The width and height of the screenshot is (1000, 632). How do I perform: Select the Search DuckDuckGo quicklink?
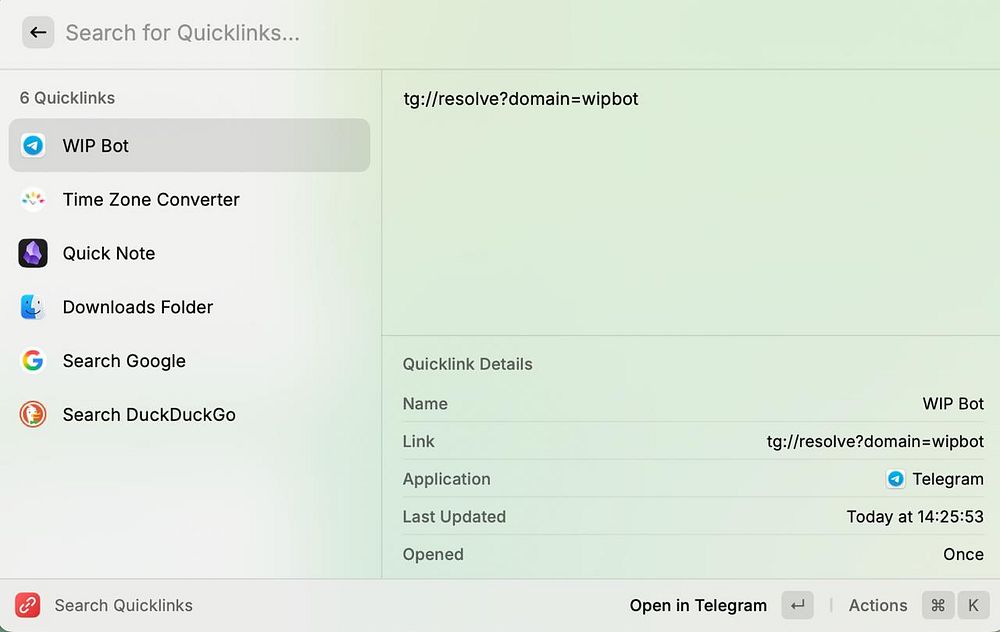tap(149, 415)
